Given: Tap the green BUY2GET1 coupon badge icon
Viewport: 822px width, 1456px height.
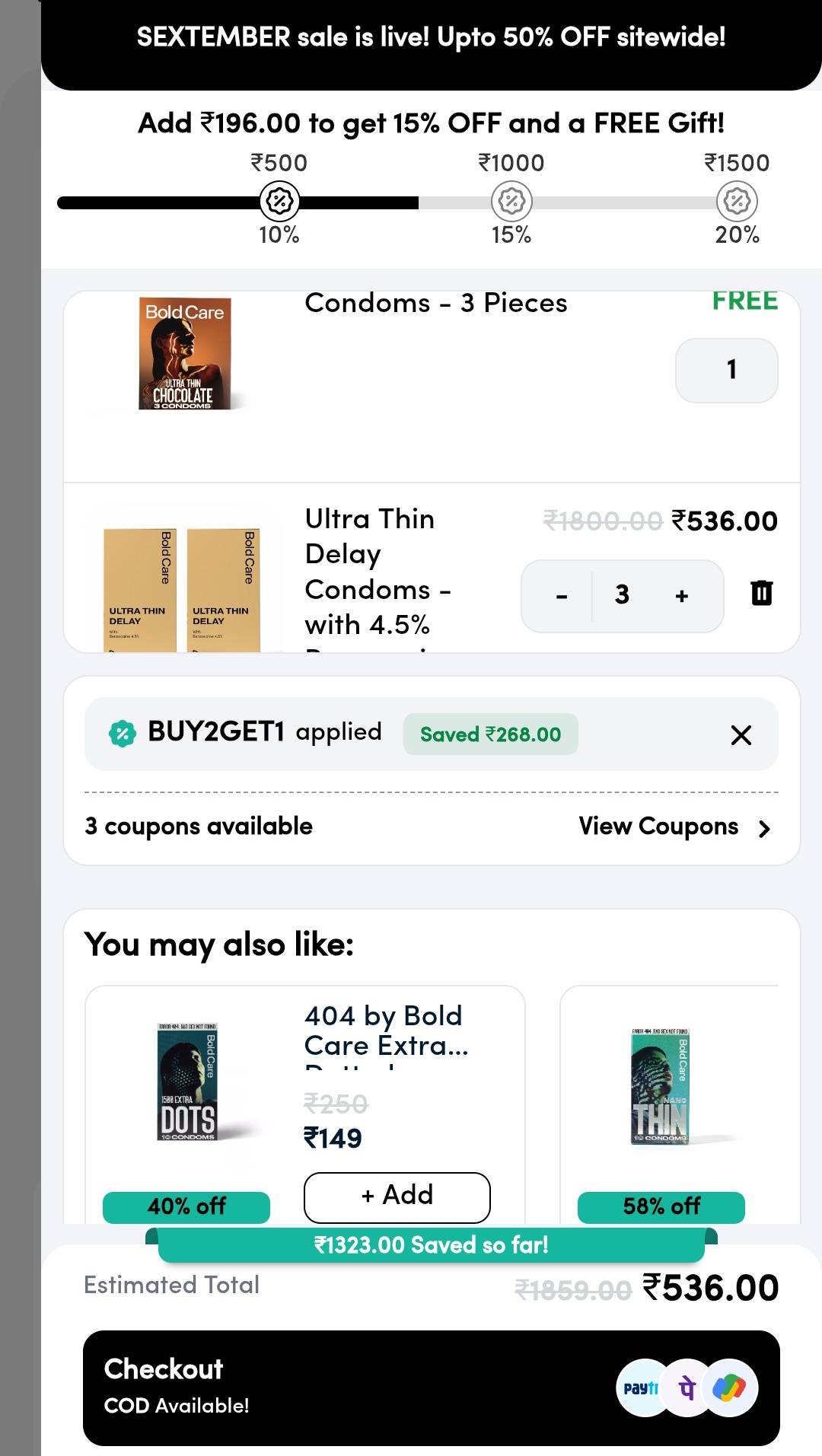Looking at the screenshot, I should coord(122,734).
